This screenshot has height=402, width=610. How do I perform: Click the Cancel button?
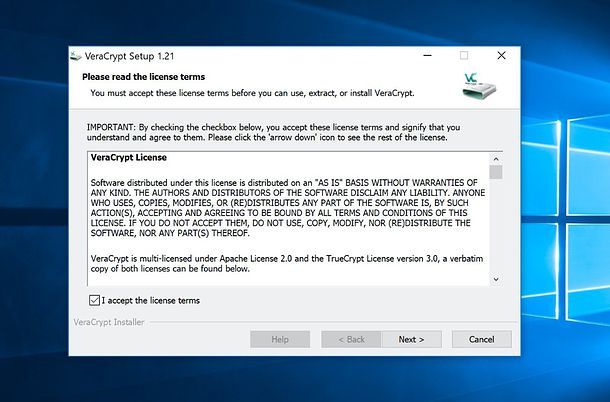pyautogui.click(x=482, y=339)
